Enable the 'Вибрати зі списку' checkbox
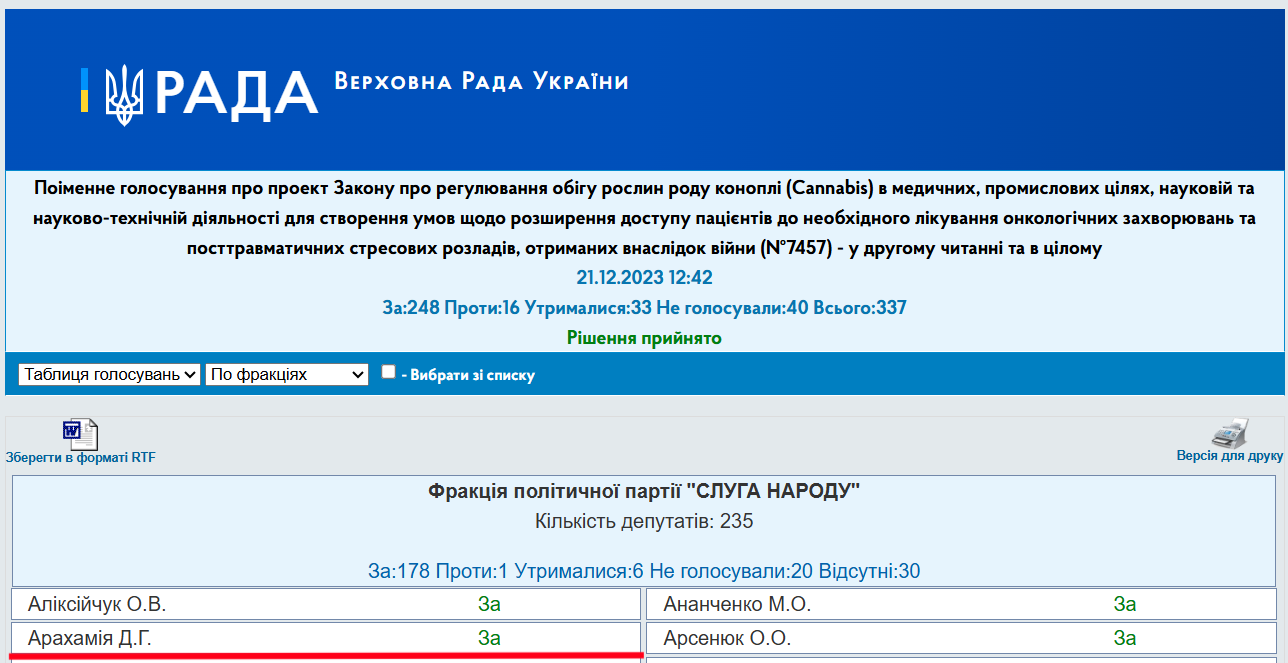 [x=388, y=370]
